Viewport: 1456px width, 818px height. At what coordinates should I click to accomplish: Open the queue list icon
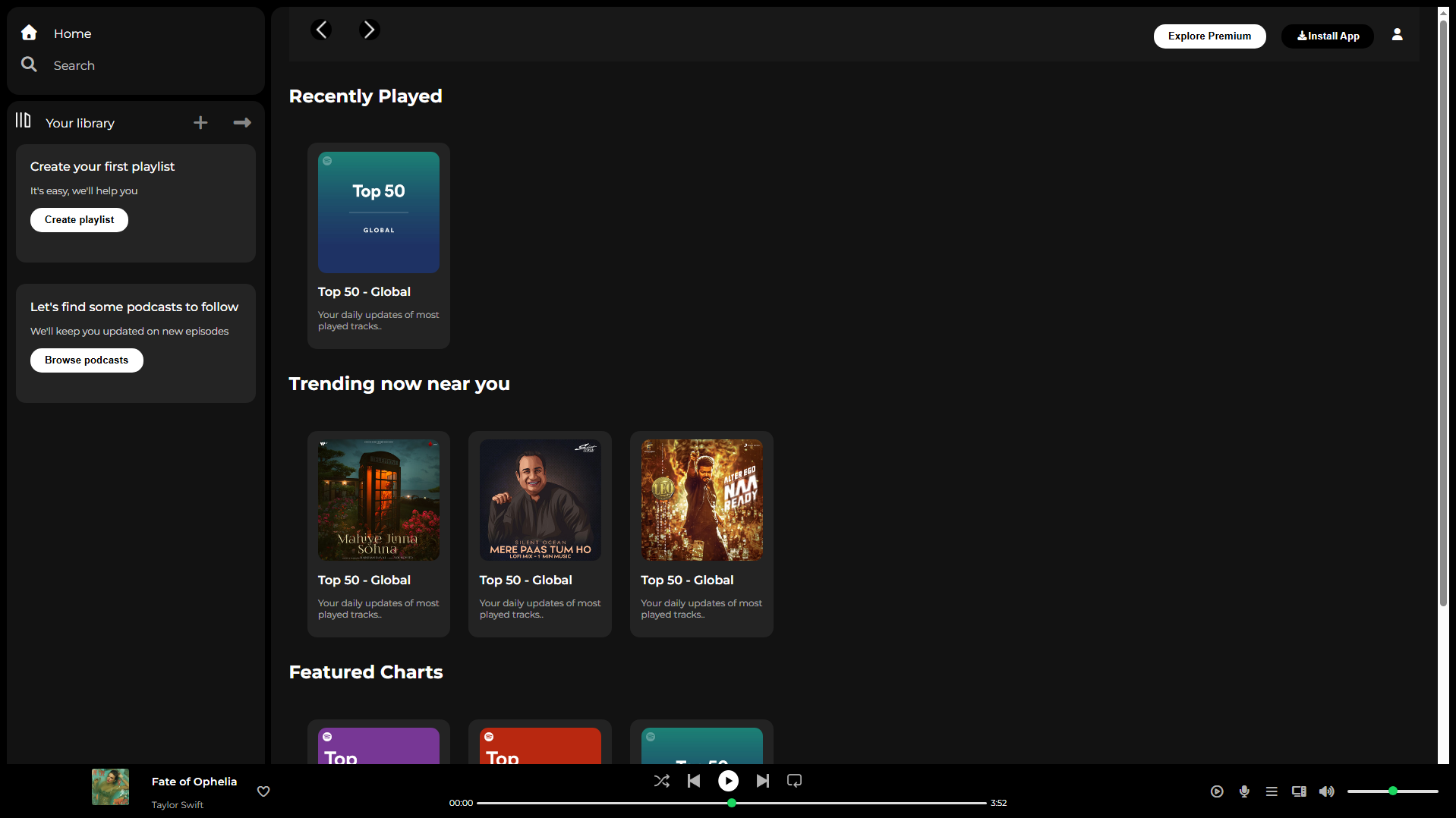tap(1272, 791)
